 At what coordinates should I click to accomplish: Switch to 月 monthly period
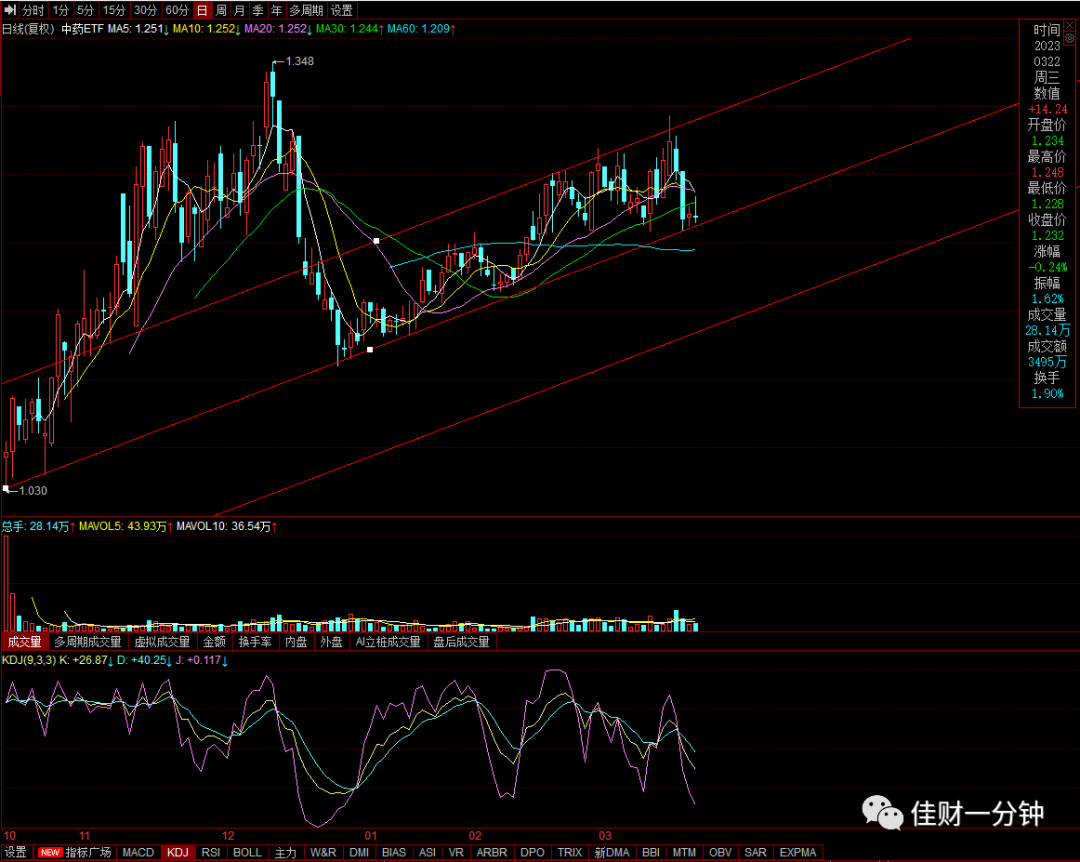(x=239, y=10)
